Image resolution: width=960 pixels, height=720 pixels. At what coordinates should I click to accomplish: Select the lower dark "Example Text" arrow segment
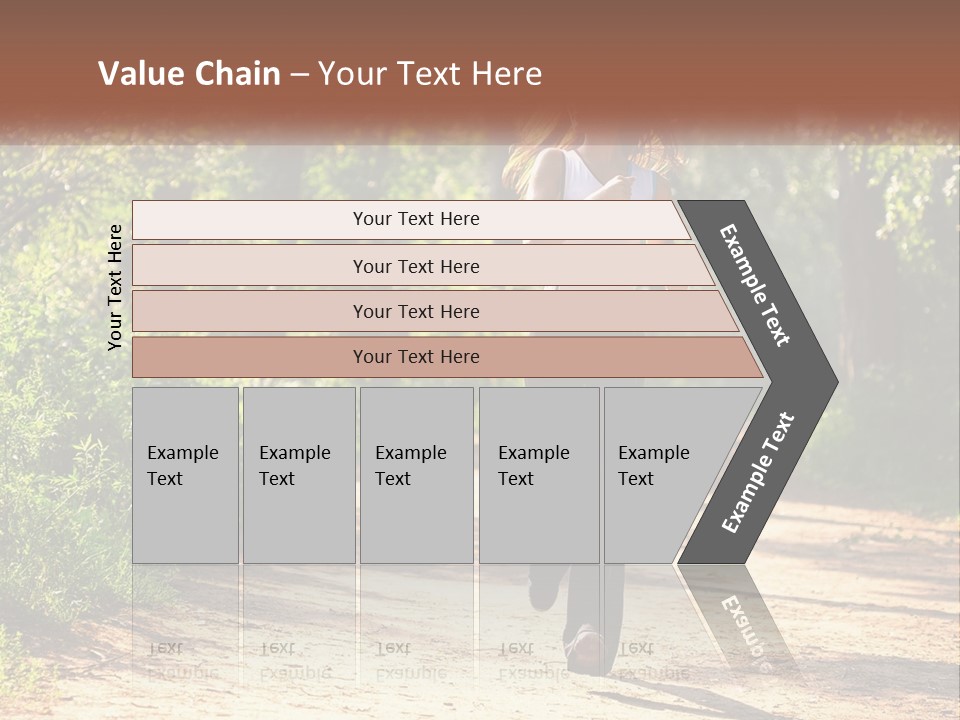coord(758,472)
